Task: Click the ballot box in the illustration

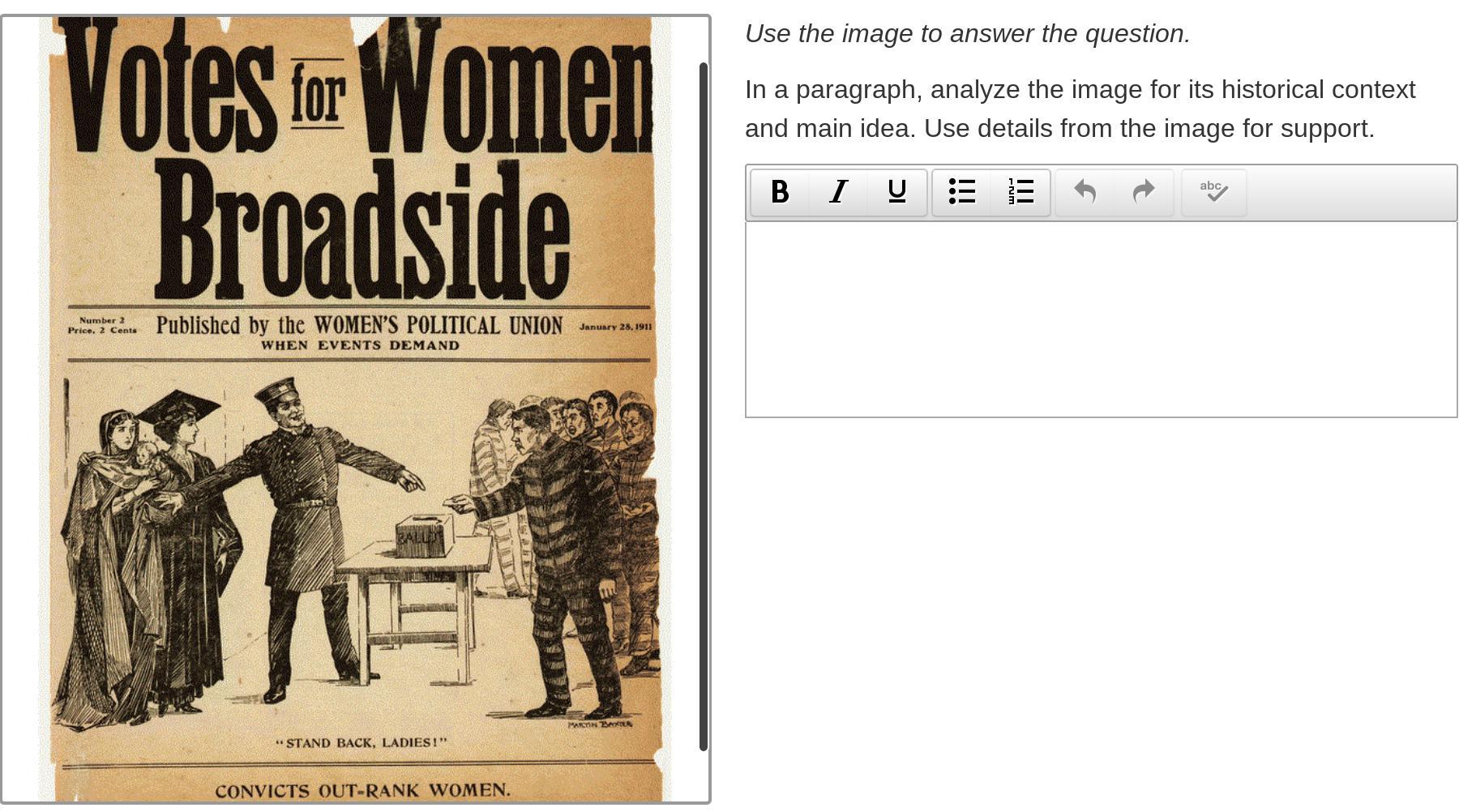Action: coord(423,536)
